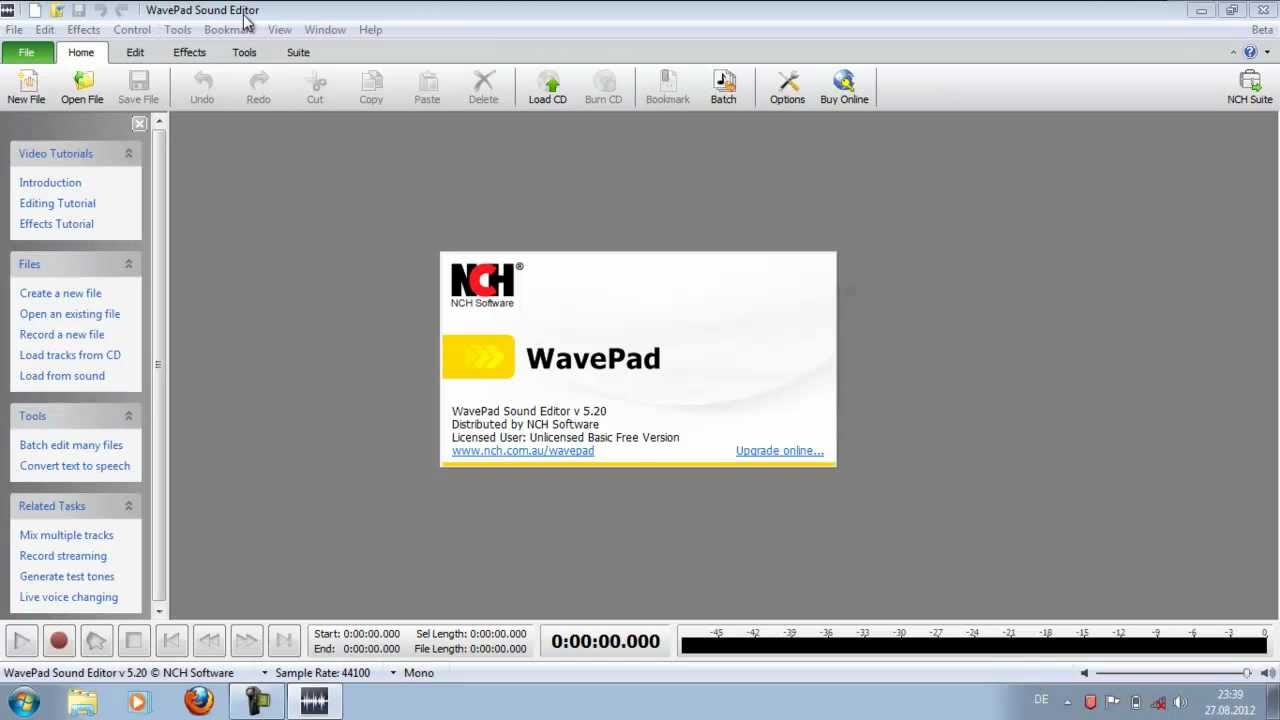Open www.nch.com.au/wavepad link
1280x720 pixels.
[x=522, y=451]
